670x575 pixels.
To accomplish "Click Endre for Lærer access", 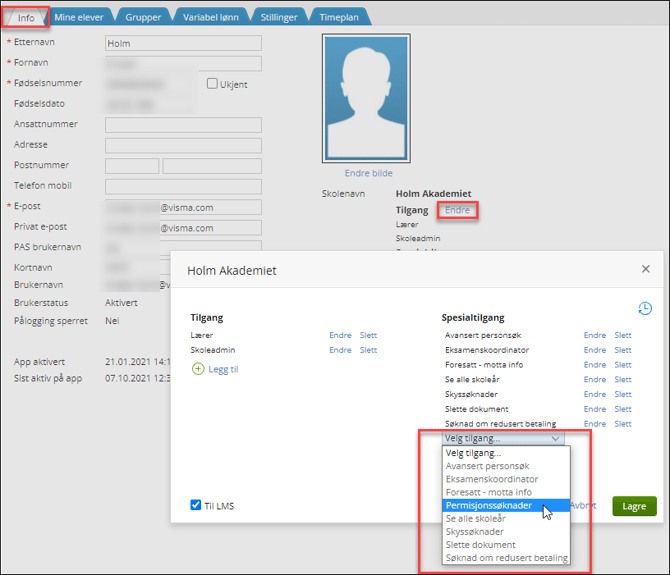I will [x=340, y=335].
